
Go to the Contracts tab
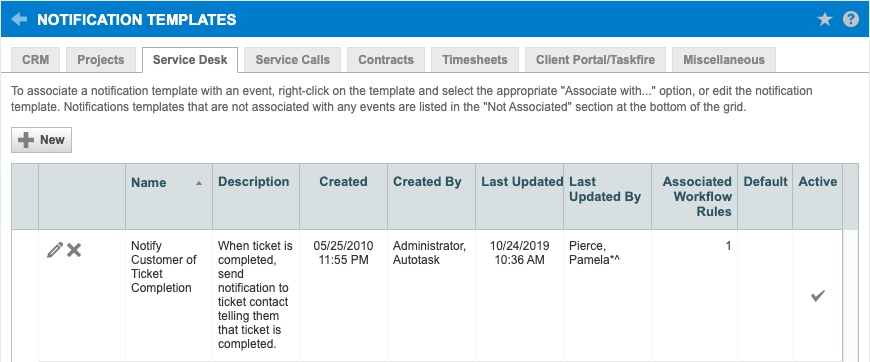pos(386,60)
